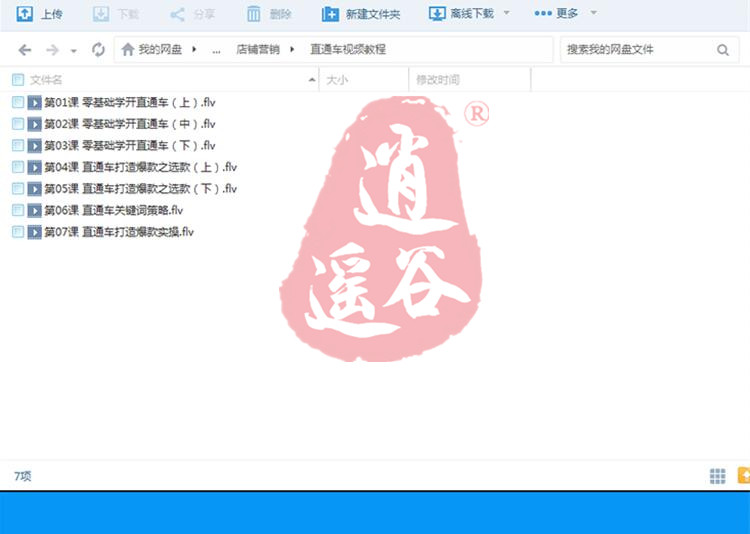Check the box for 第02课 file

(x=18, y=124)
